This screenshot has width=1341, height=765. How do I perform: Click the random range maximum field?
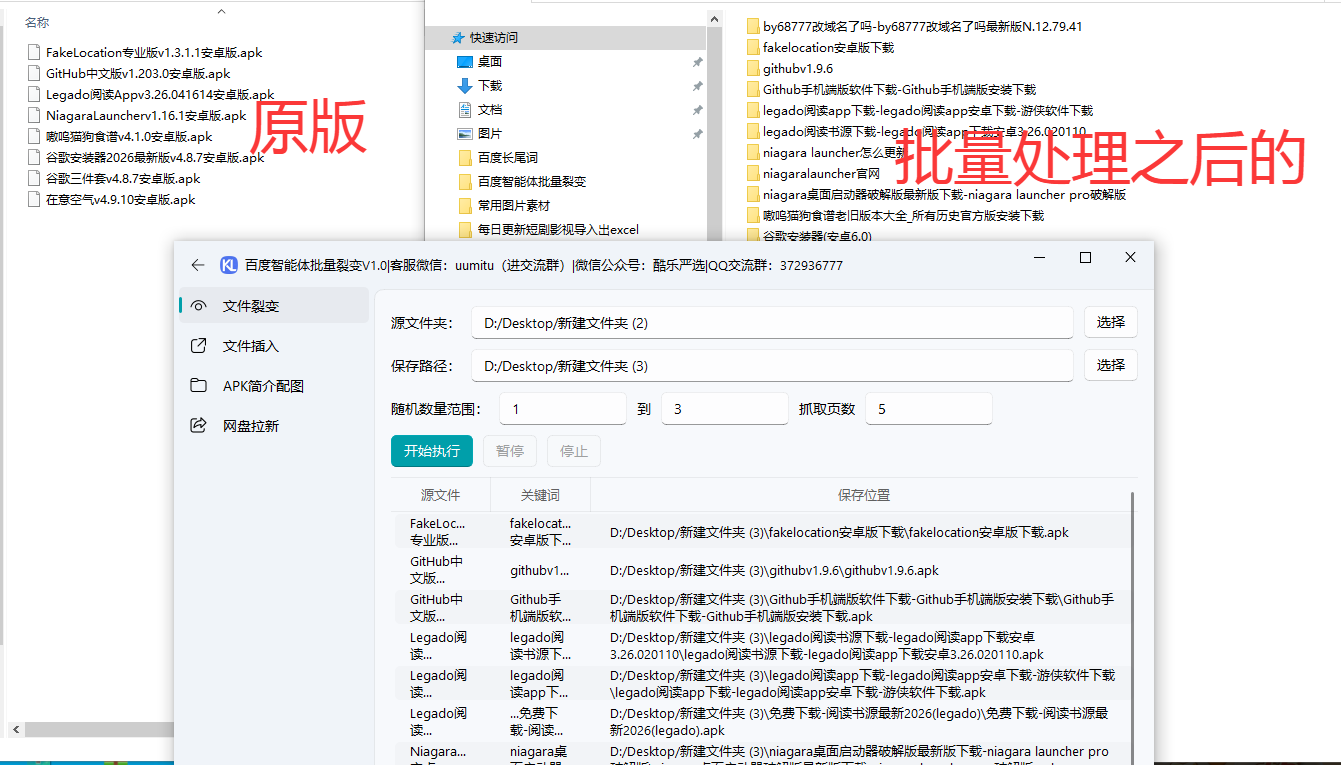725,409
